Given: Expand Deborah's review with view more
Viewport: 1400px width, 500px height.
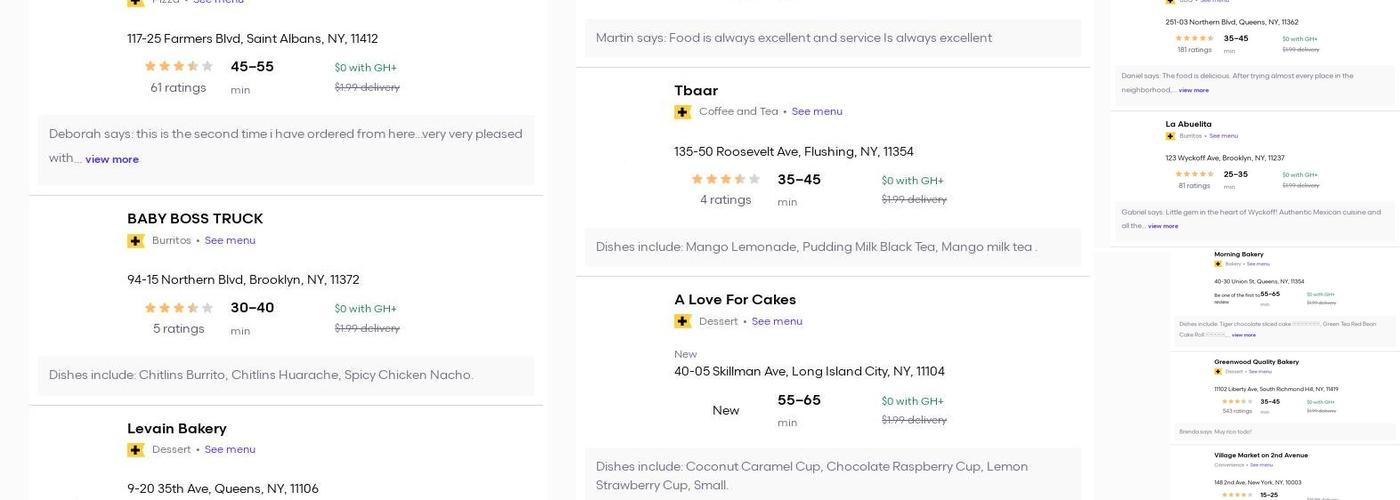Looking at the screenshot, I should coord(112,159).
